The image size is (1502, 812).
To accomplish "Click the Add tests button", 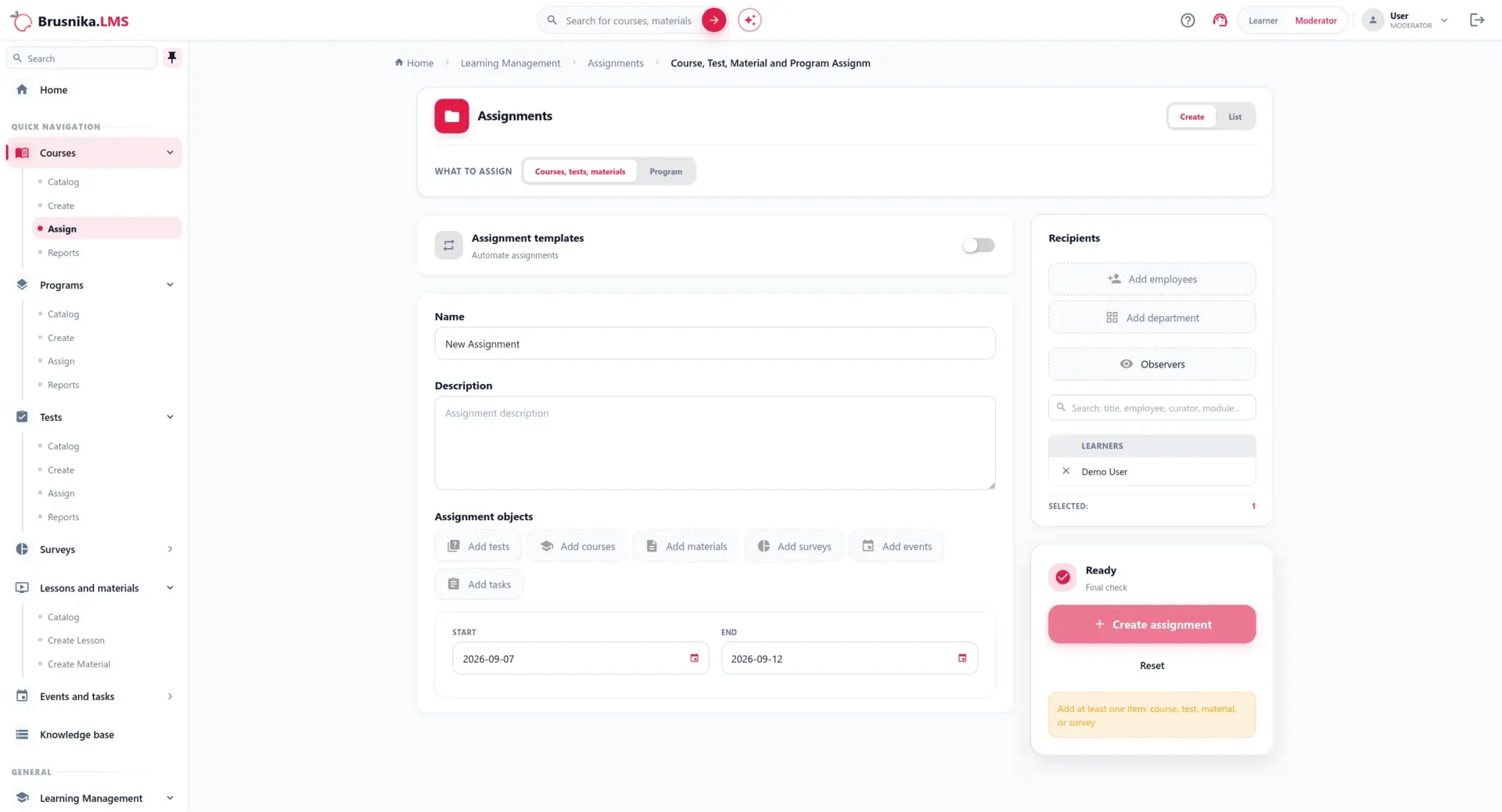I will (x=478, y=546).
